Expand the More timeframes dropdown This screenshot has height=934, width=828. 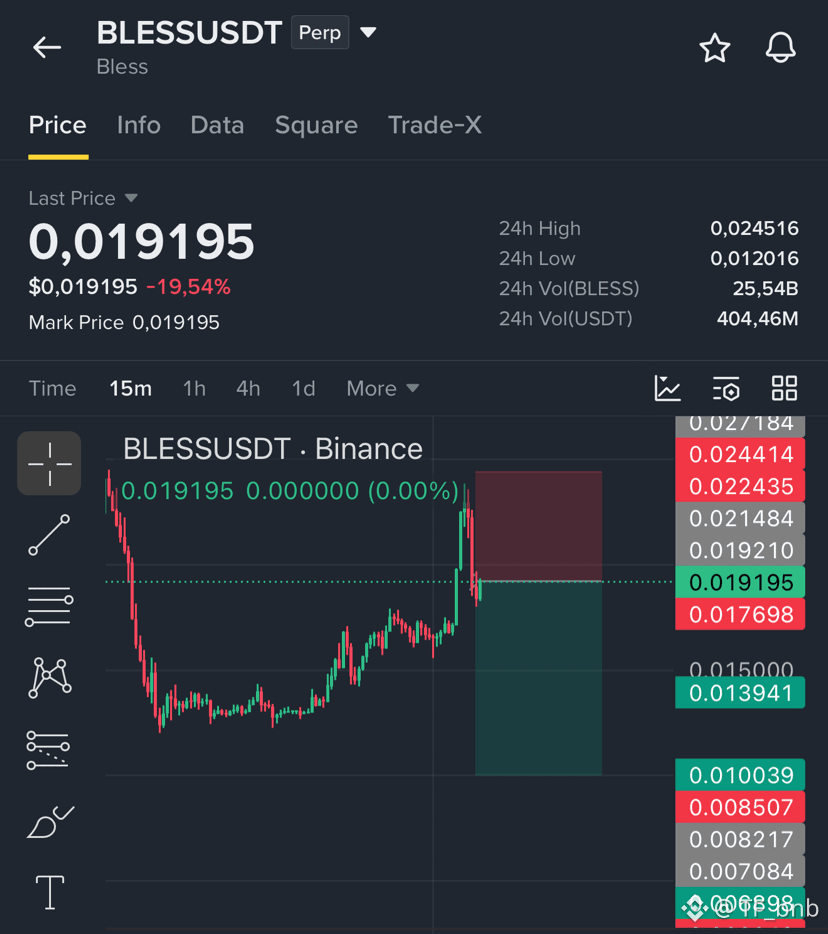pyautogui.click(x=382, y=388)
